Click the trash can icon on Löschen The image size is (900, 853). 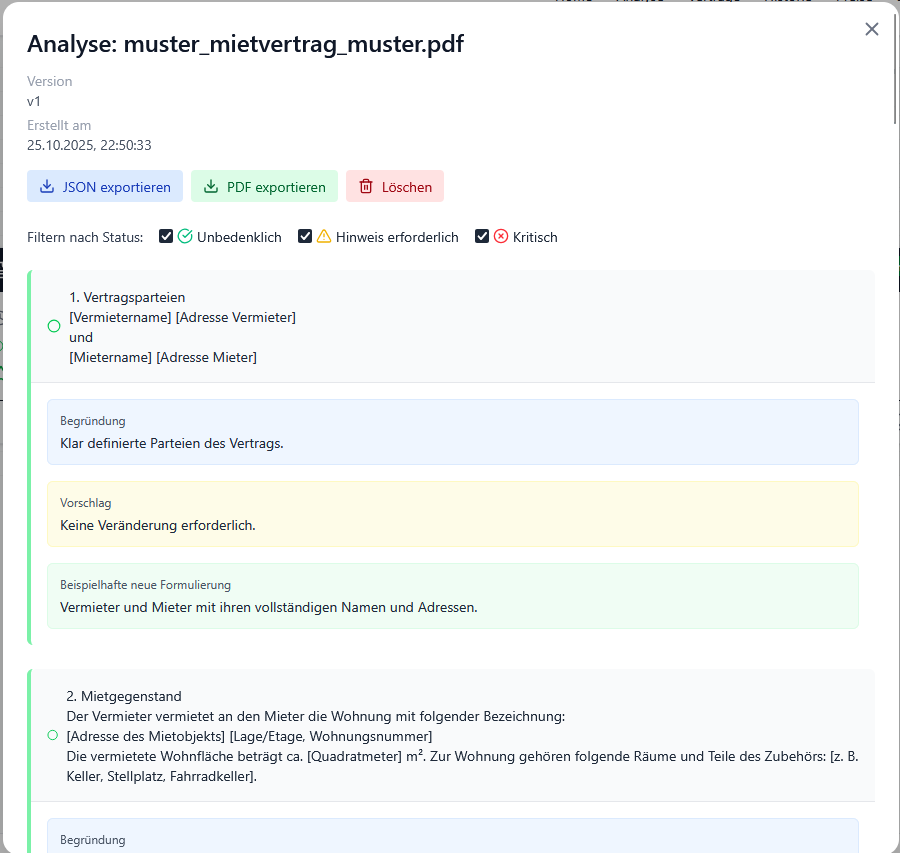[x=366, y=187]
